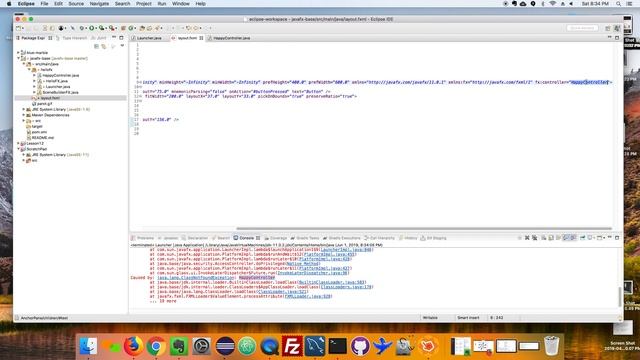640x360 pixels.
Task: Open the Run menu
Action: [x=162, y=4]
